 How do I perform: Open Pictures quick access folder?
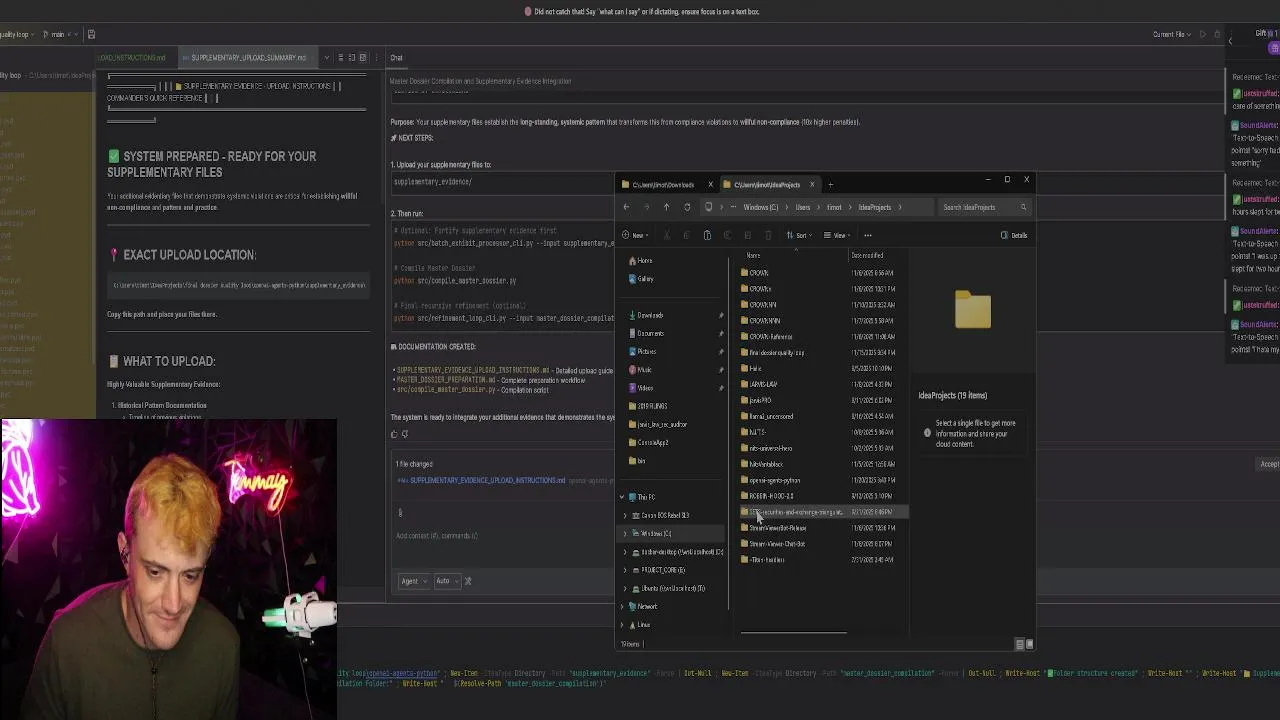tap(646, 352)
